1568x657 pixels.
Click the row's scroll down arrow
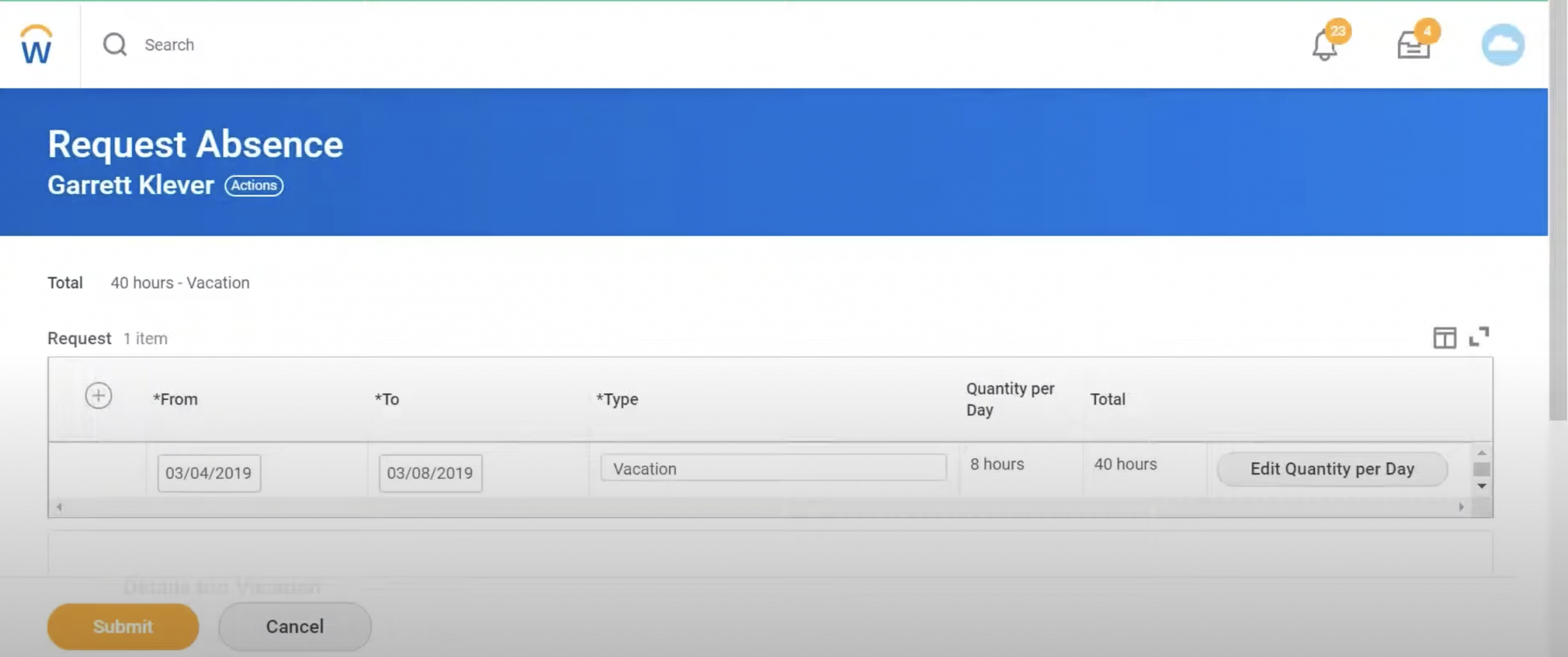click(x=1482, y=486)
